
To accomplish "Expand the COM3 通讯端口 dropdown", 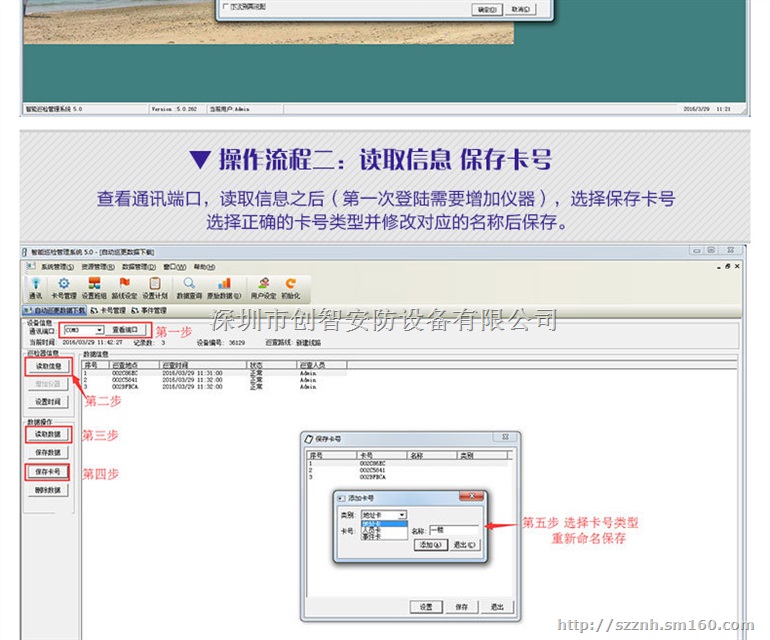I will (x=100, y=330).
